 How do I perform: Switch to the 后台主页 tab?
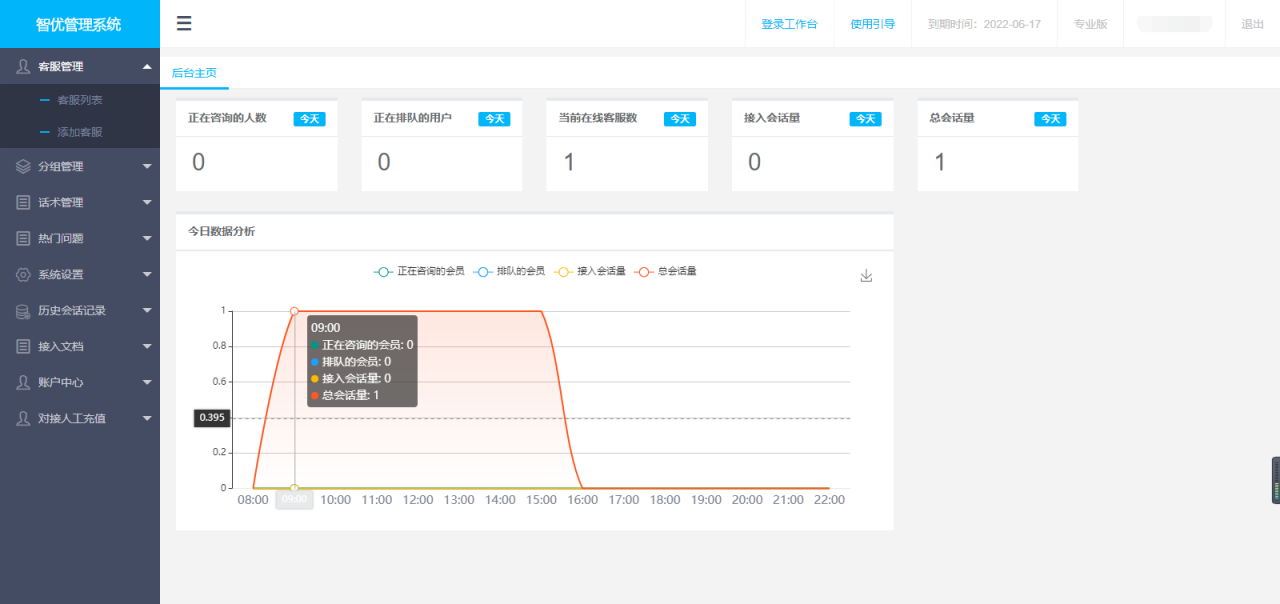pos(194,73)
